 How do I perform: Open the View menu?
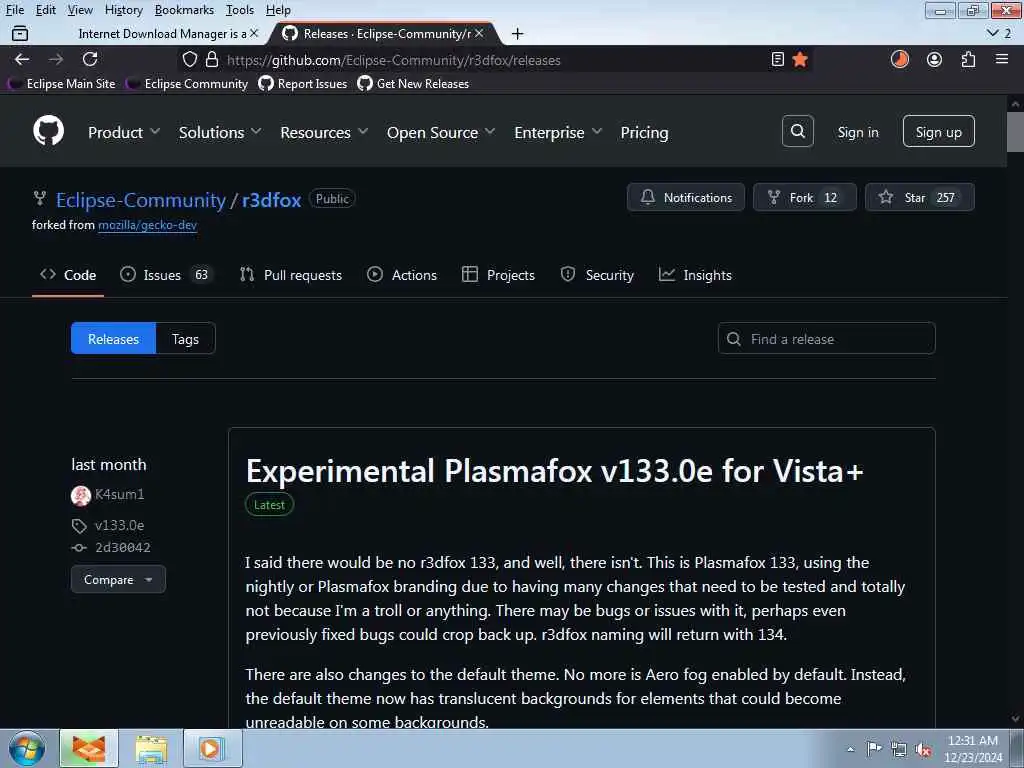click(80, 10)
